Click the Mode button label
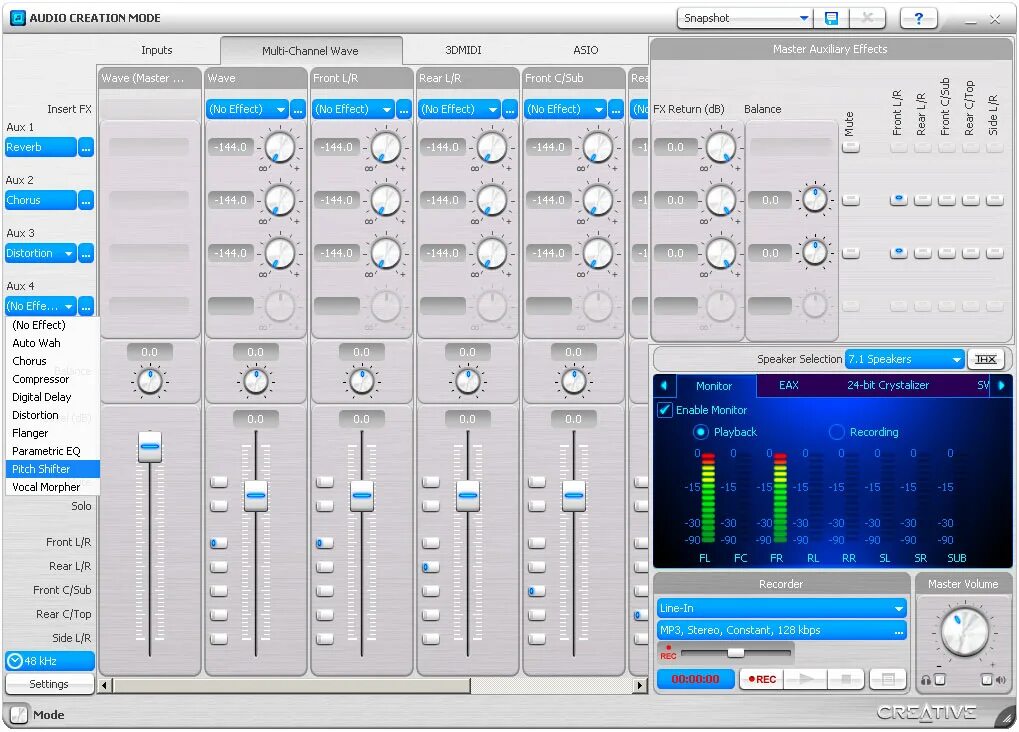Screen dimensions: 1019x732 [49, 715]
